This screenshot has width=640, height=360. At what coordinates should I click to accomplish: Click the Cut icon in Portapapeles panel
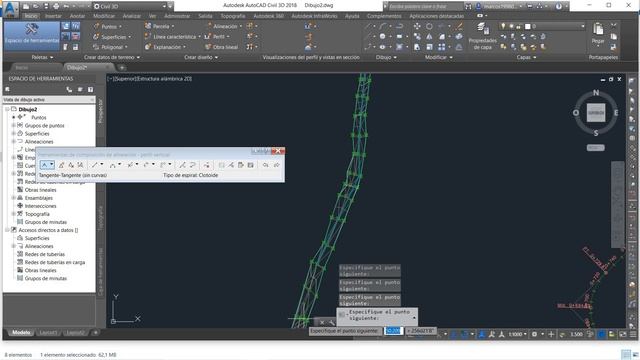(613, 25)
